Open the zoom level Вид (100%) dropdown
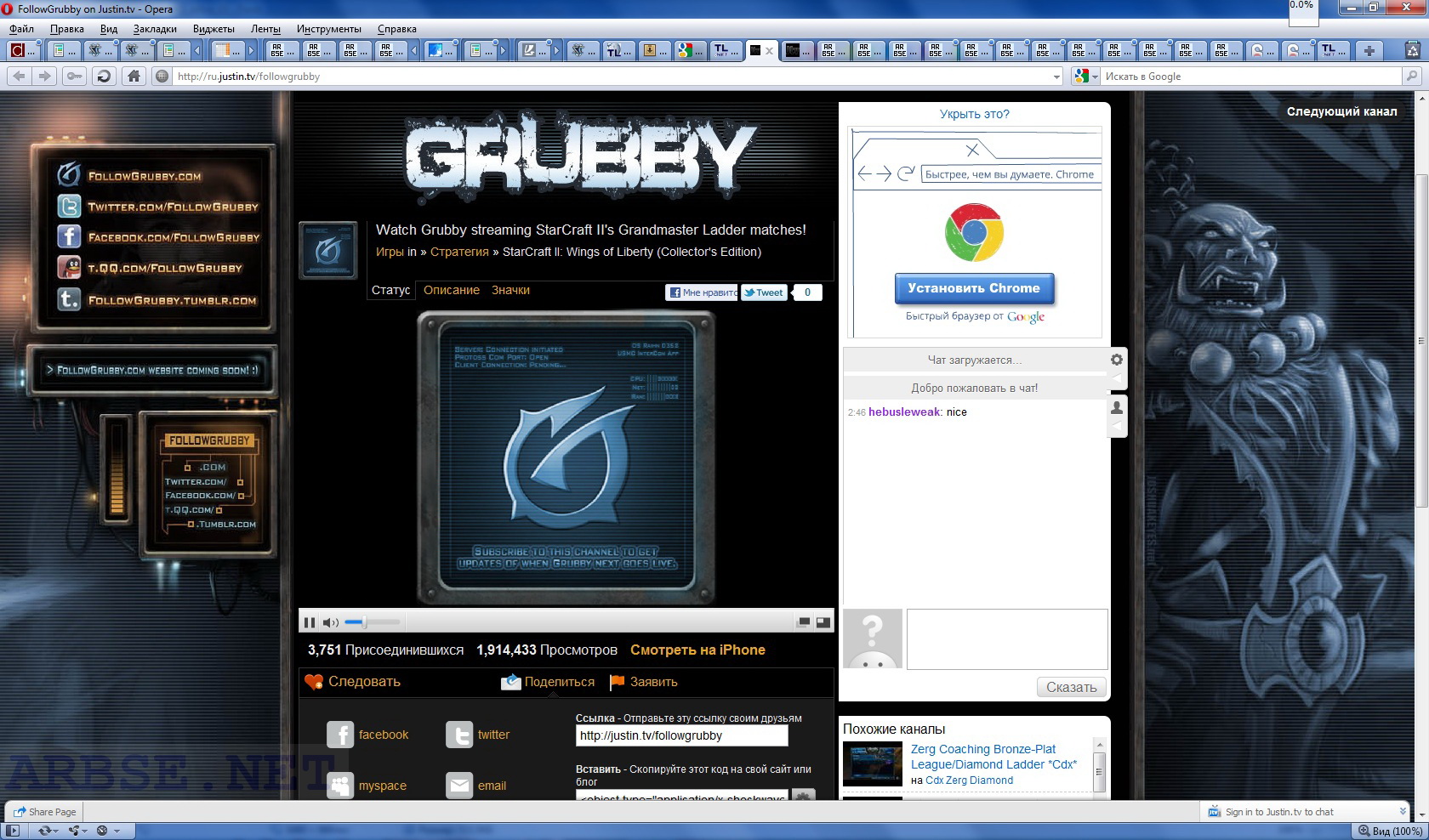Image resolution: width=1429 pixels, height=840 pixels. (x=1391, y=831)
